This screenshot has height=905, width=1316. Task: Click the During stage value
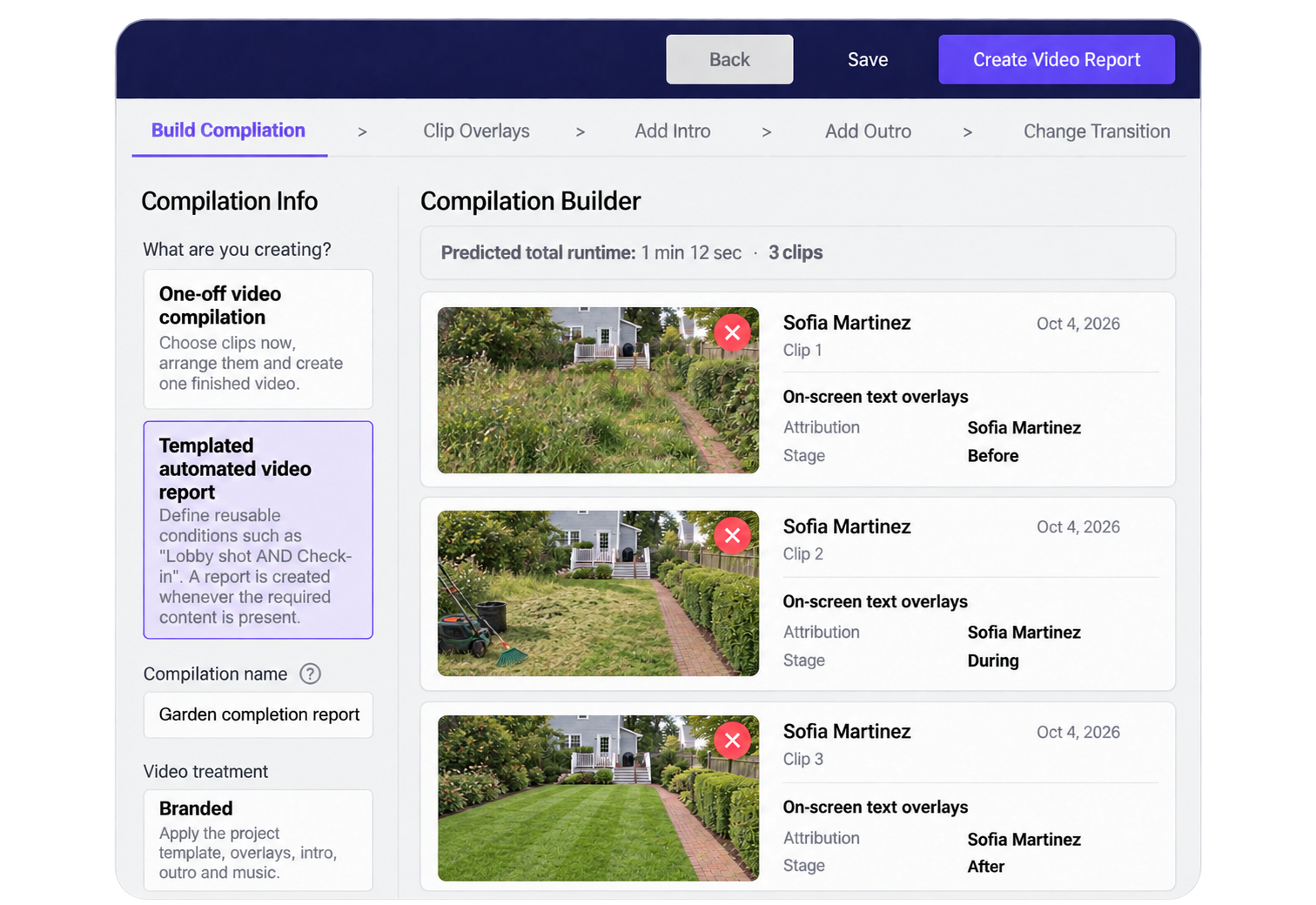993,660
